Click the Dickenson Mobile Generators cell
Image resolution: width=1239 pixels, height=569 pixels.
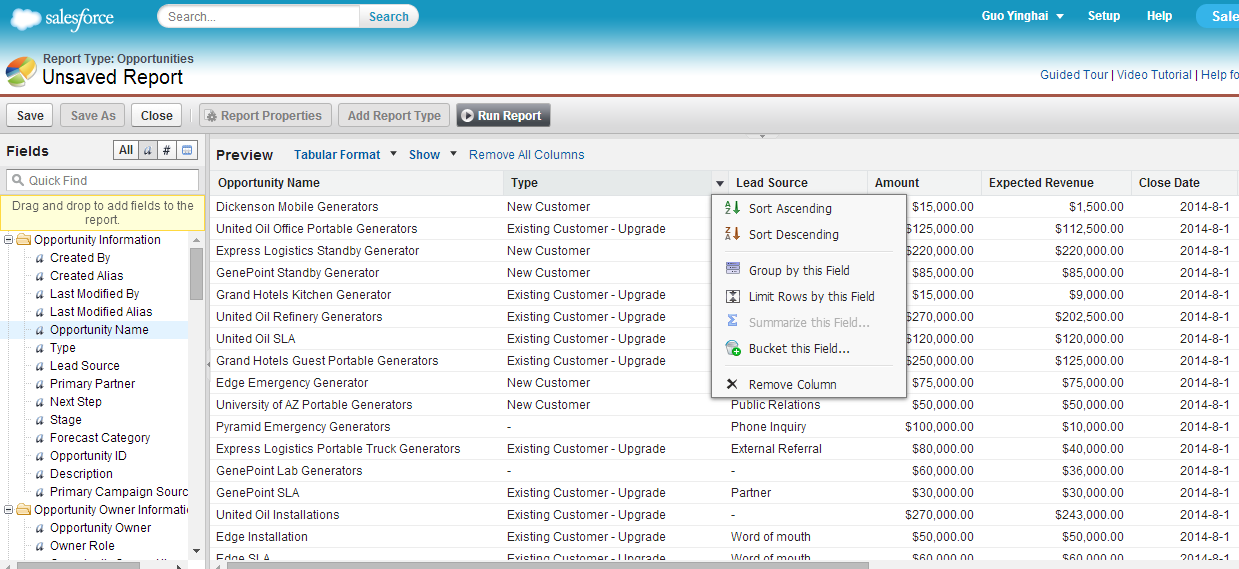(x=297, y=207)
